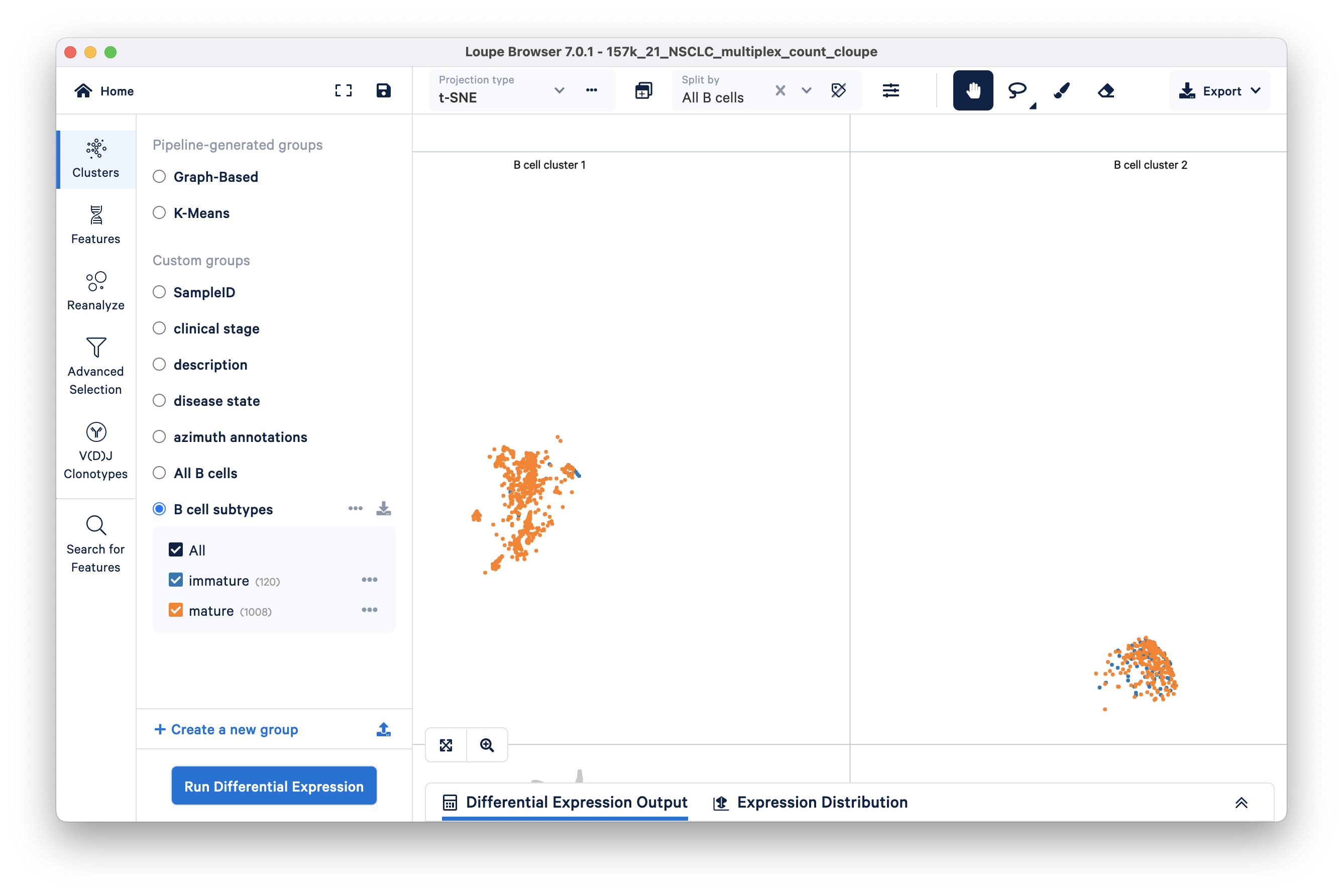Toggle the immature cluster checkbox

pyautogui.click(x=175, y=580)
